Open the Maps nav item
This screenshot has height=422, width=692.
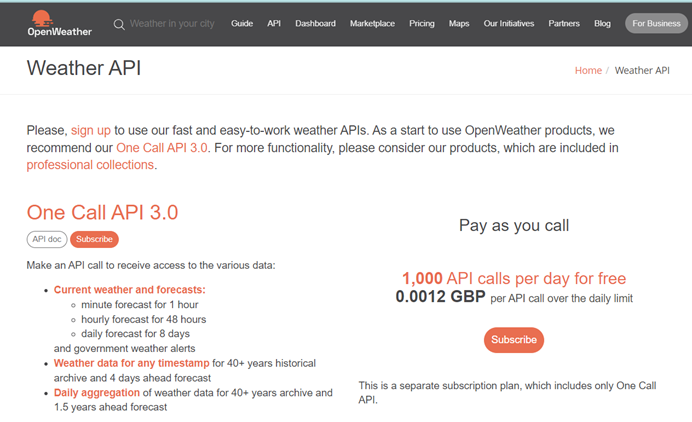pyautogui.click(x=459, y=23)
